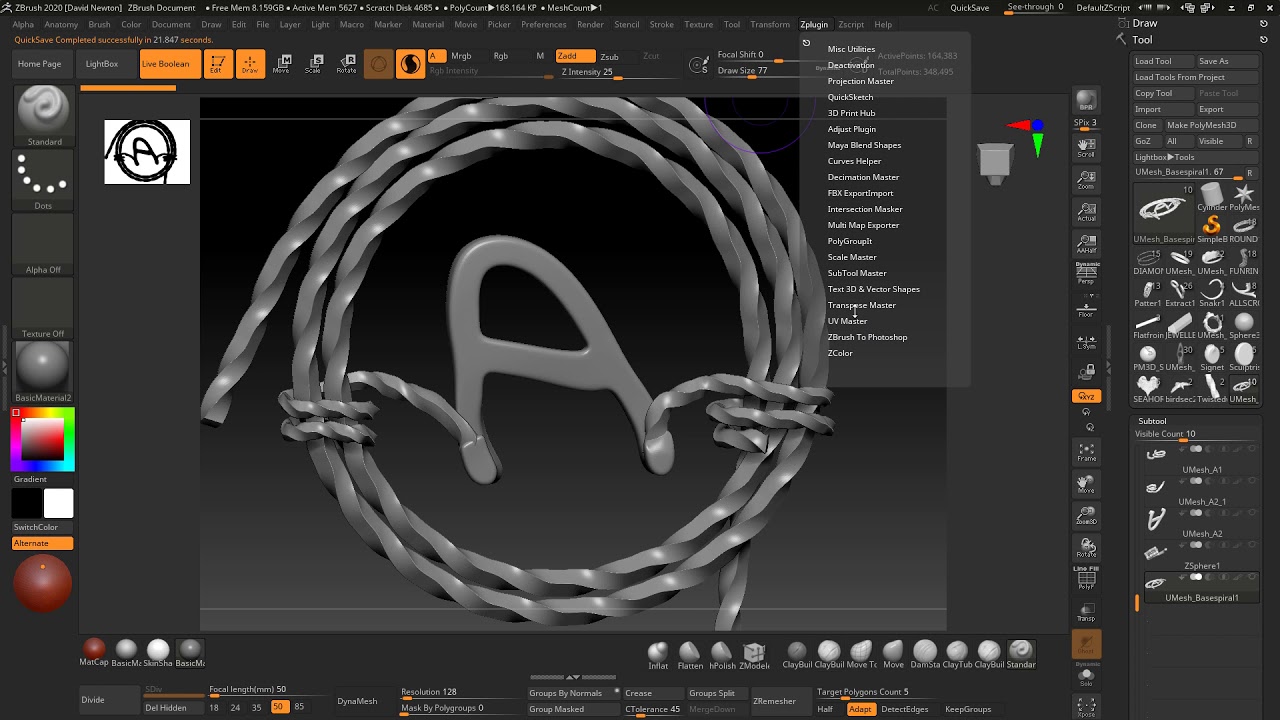Select the Edit mode icon
Image resolution: width=1280 pixels, height=720 pixels.
pyautogui.click(x=218, y=64)
